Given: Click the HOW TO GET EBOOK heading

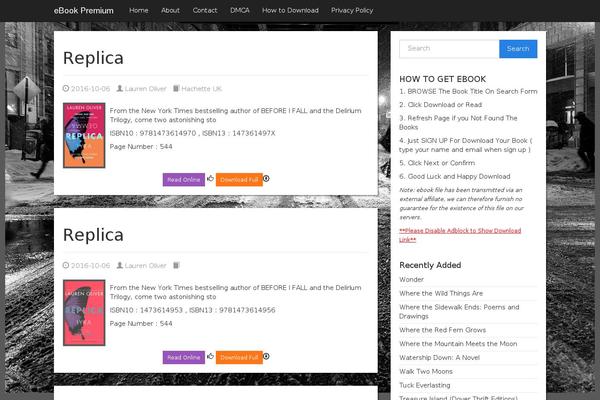Looking at the screenshot, I should (442, 79).
